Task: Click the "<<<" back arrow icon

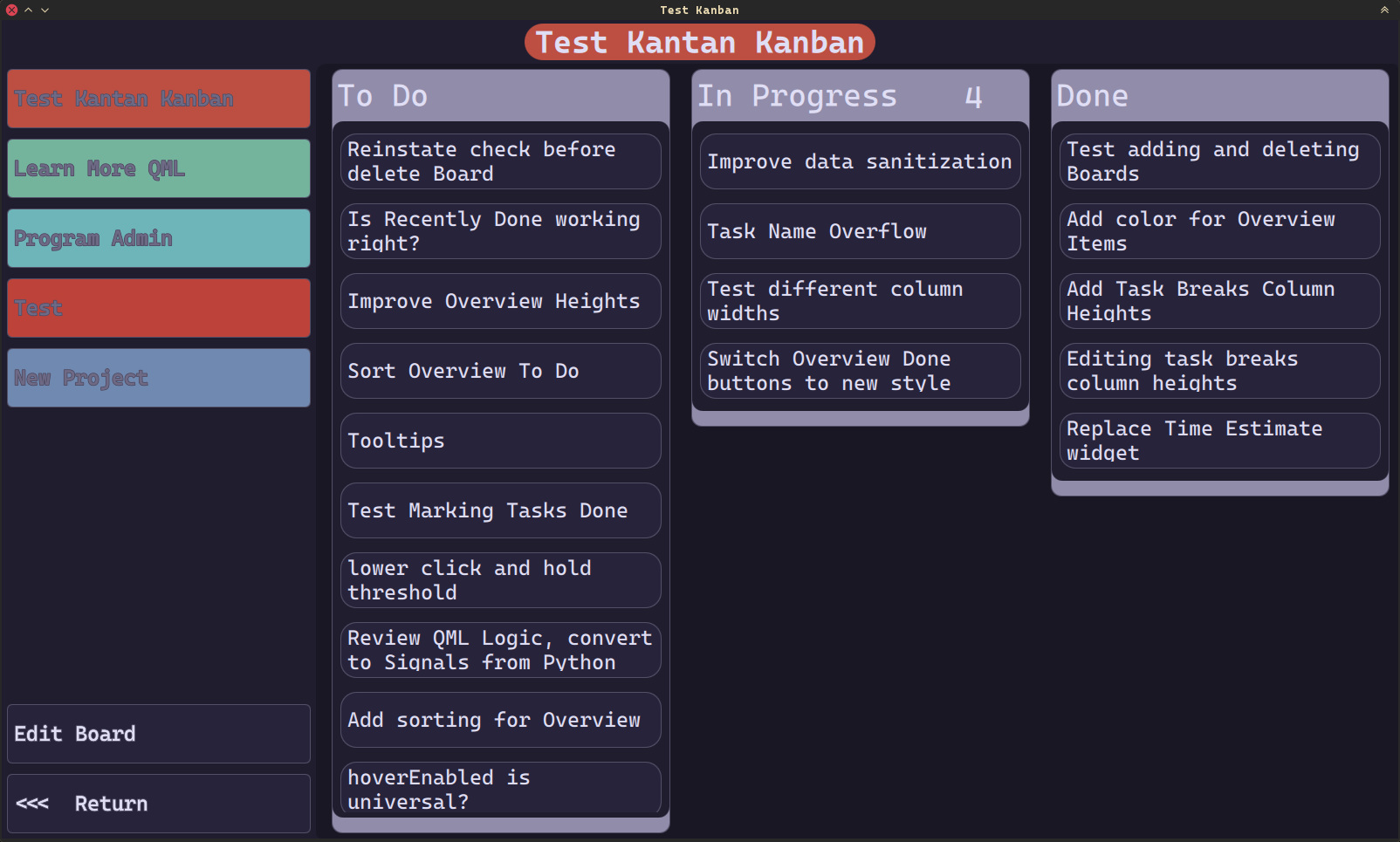Action: point(32,803)
